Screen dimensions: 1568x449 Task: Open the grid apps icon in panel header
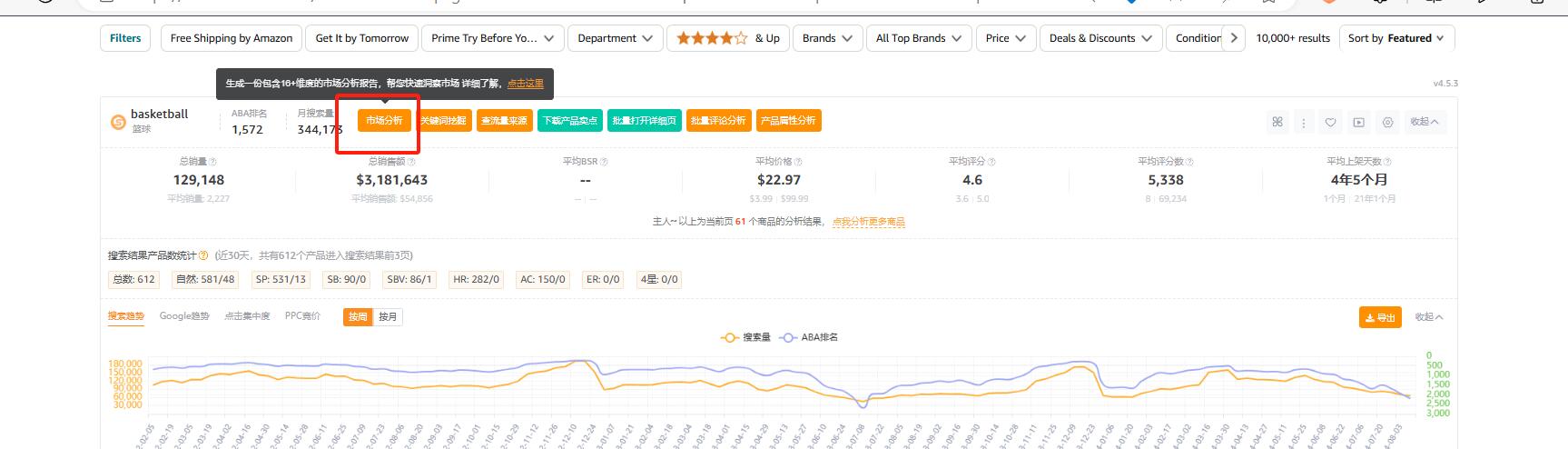[x=1277, y=122]
